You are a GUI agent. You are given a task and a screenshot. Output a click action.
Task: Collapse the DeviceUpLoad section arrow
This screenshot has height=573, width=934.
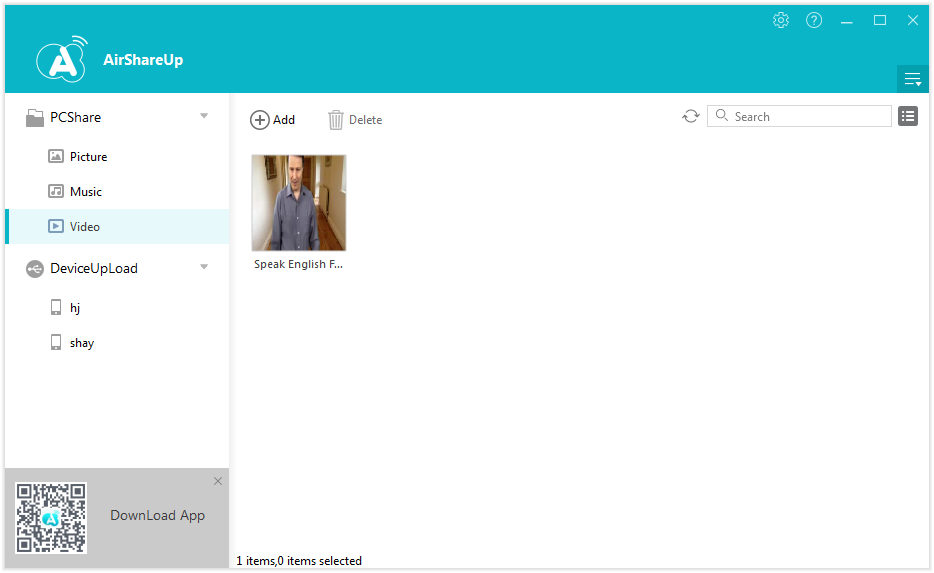(204, 267)
